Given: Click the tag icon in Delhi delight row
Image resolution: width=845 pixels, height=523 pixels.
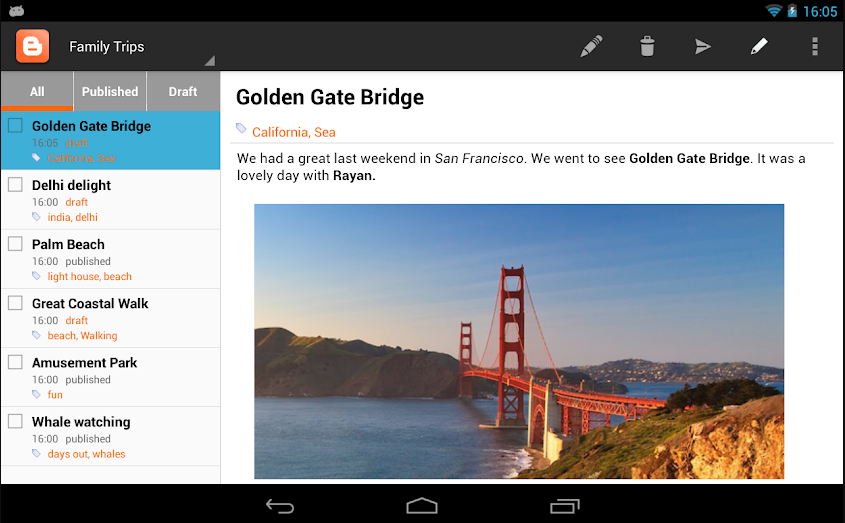Looking at the screenshot, I should [x=36, y=217].
